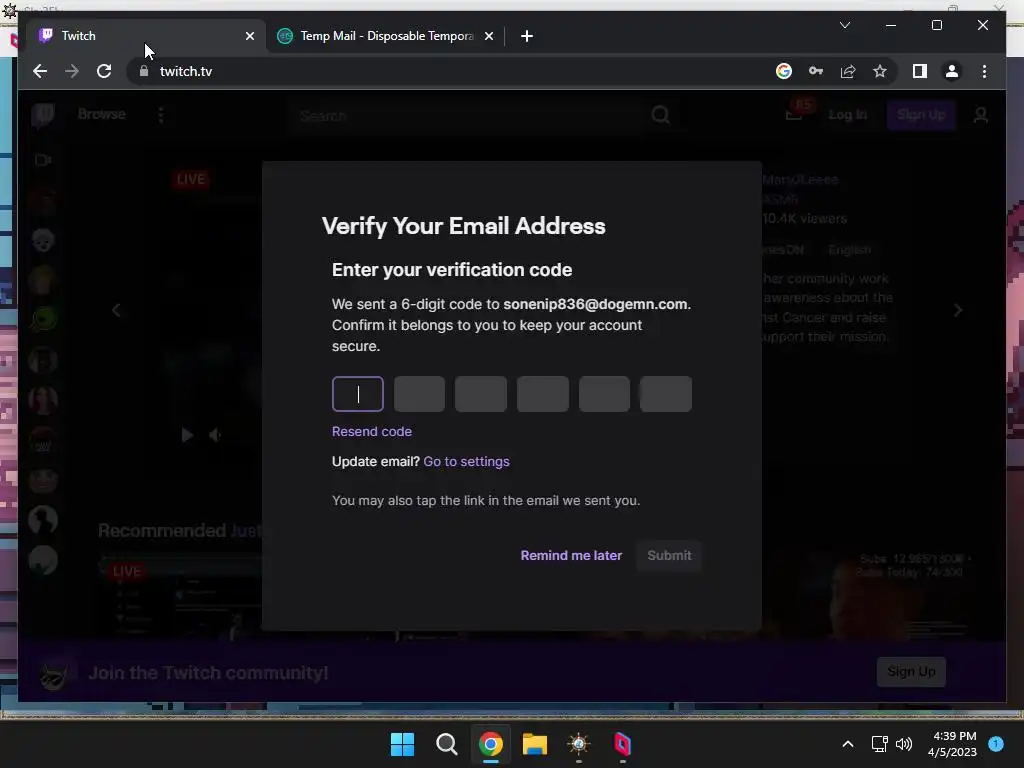Click Twitch logo home icon
This screenshot has width=1024, height=768.
43,115
